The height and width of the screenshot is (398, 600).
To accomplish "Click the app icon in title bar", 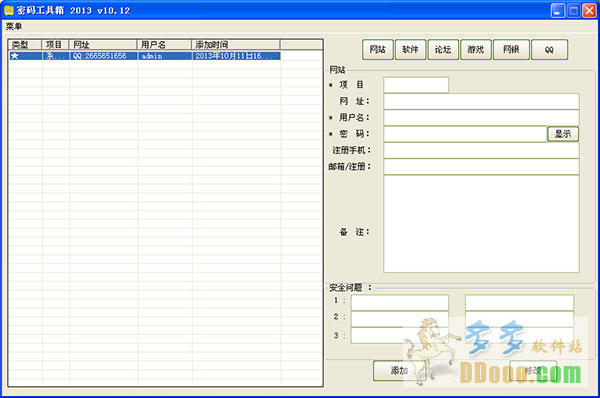I will 8,10.
